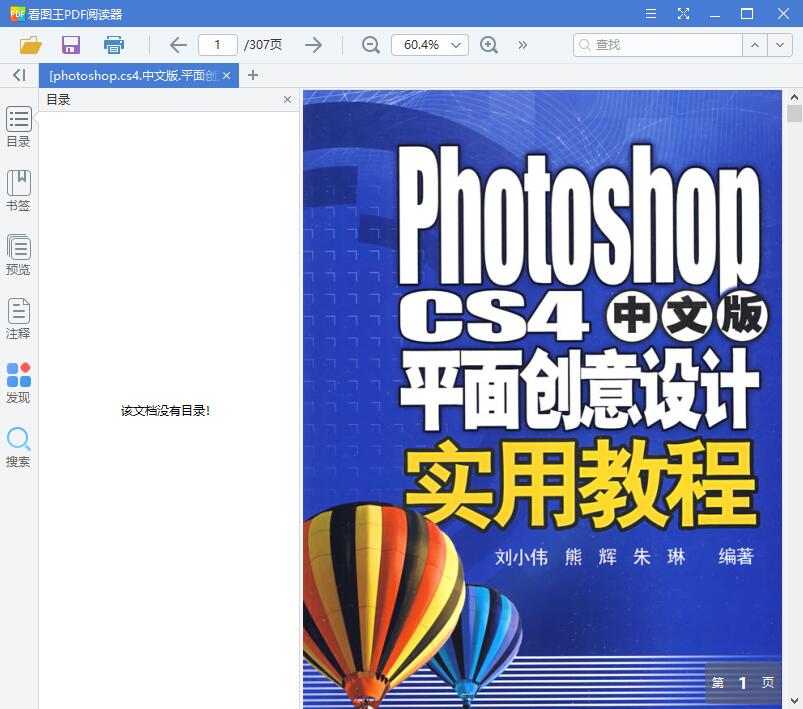Zoom out with the minus magnifier
Image resolution: width=803 pixels, height=709 pixels.
coord(371,45)
